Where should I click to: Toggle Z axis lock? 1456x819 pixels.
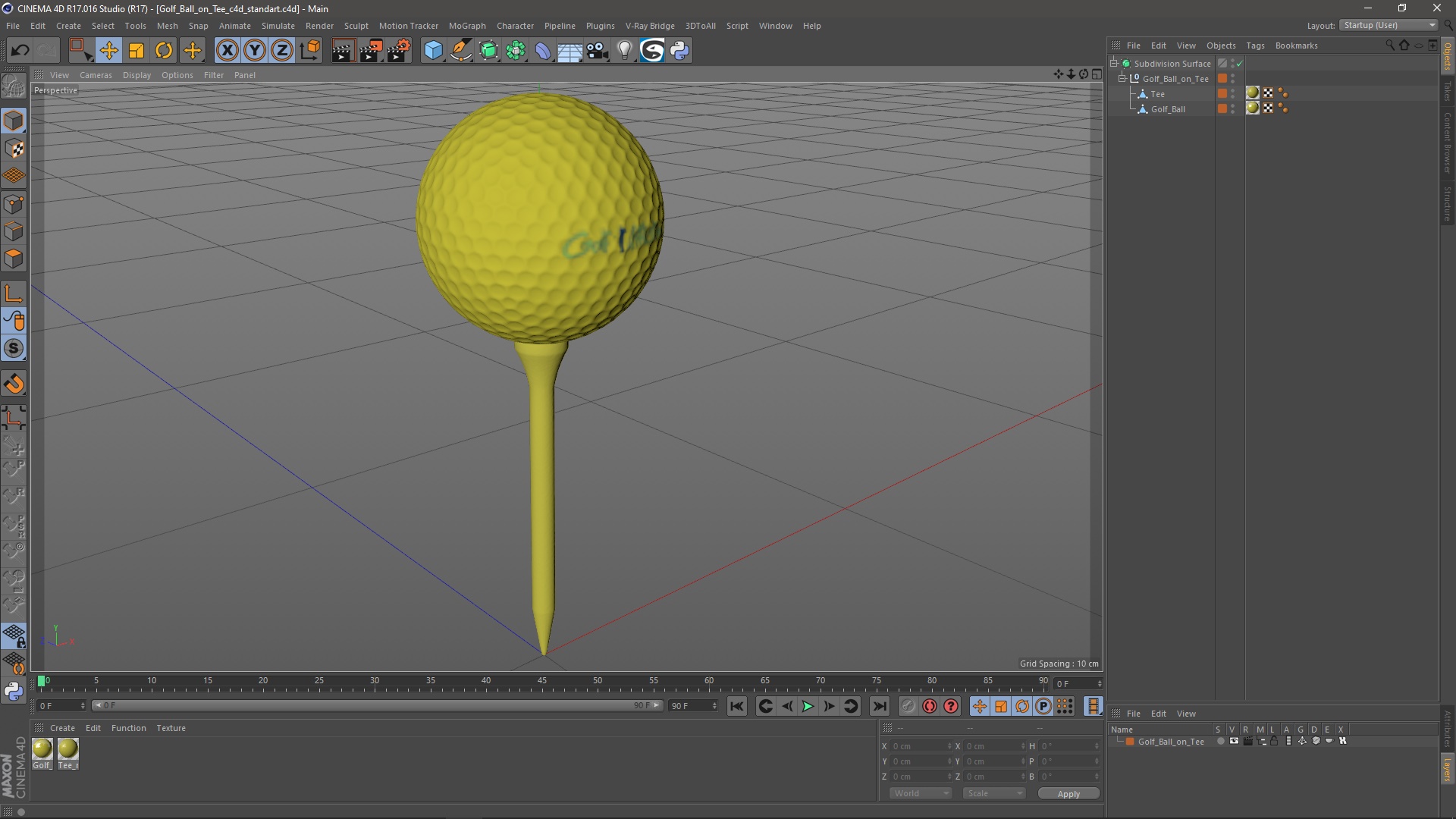[x=282, y=51]
